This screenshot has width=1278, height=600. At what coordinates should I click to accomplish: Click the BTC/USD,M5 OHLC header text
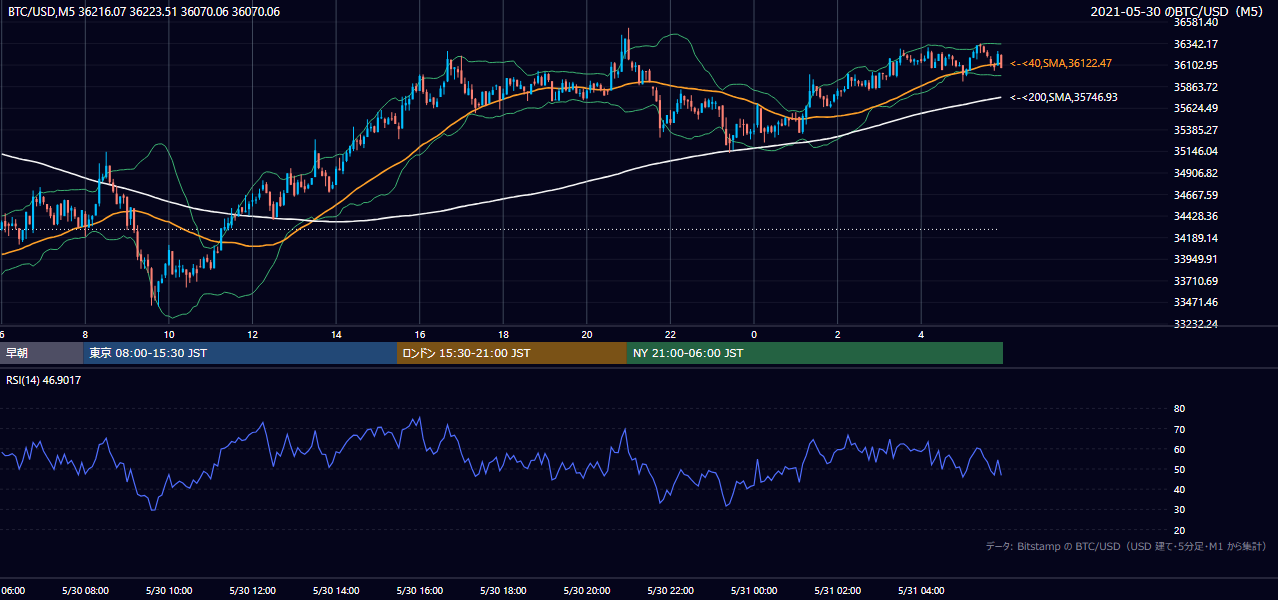[x=144, y=11]
